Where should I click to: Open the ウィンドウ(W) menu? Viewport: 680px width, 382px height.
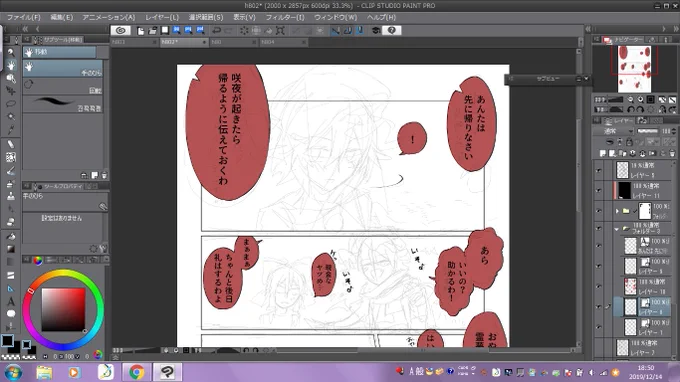pos(336,17)
